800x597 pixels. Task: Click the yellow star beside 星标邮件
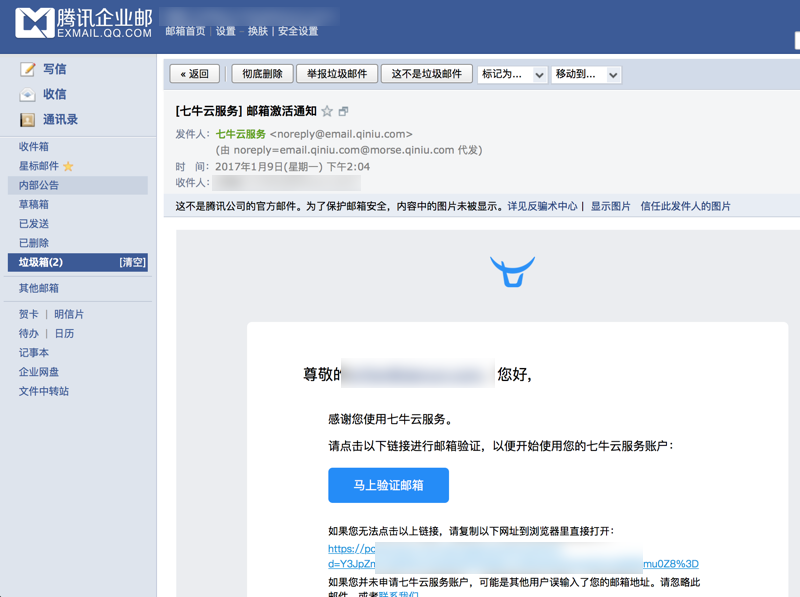click(x=68, y=166)
